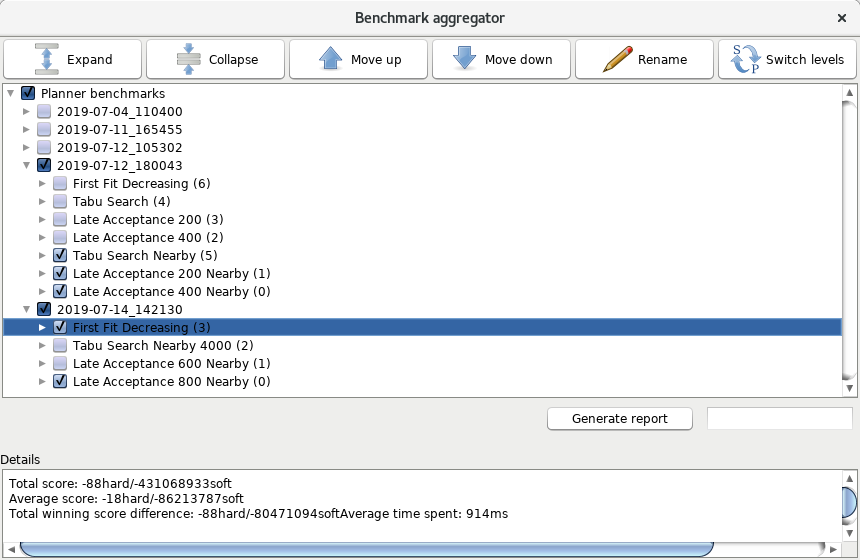Click the field beside Generate report
This screenshot has height=560, width=860.
779,419
